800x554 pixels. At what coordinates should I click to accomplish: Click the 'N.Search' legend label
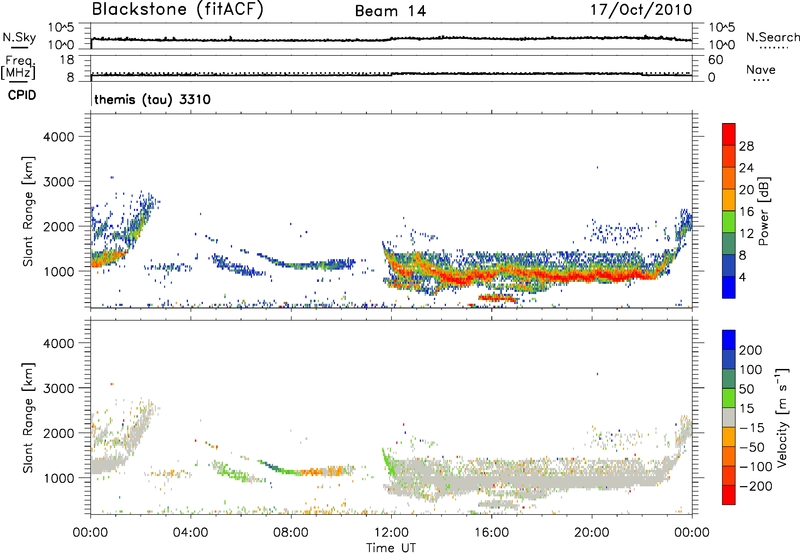(772, 37)
